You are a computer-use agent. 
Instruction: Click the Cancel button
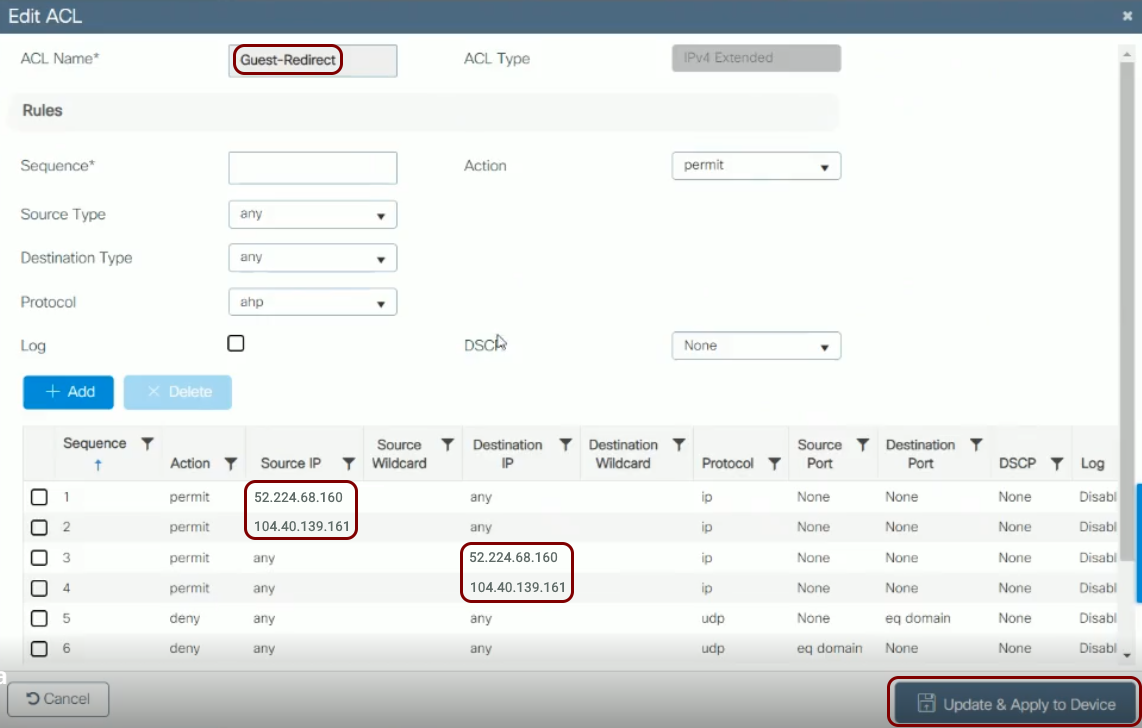pyautogui.click(x=58, y=699)
